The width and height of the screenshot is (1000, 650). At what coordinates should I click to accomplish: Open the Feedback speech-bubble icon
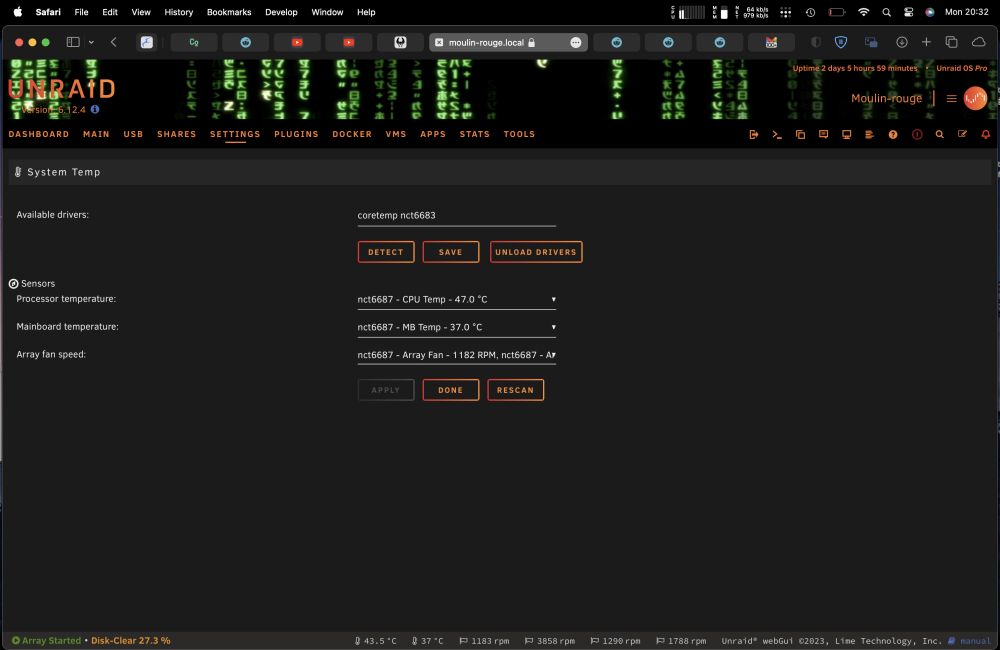tap(823, 135)
